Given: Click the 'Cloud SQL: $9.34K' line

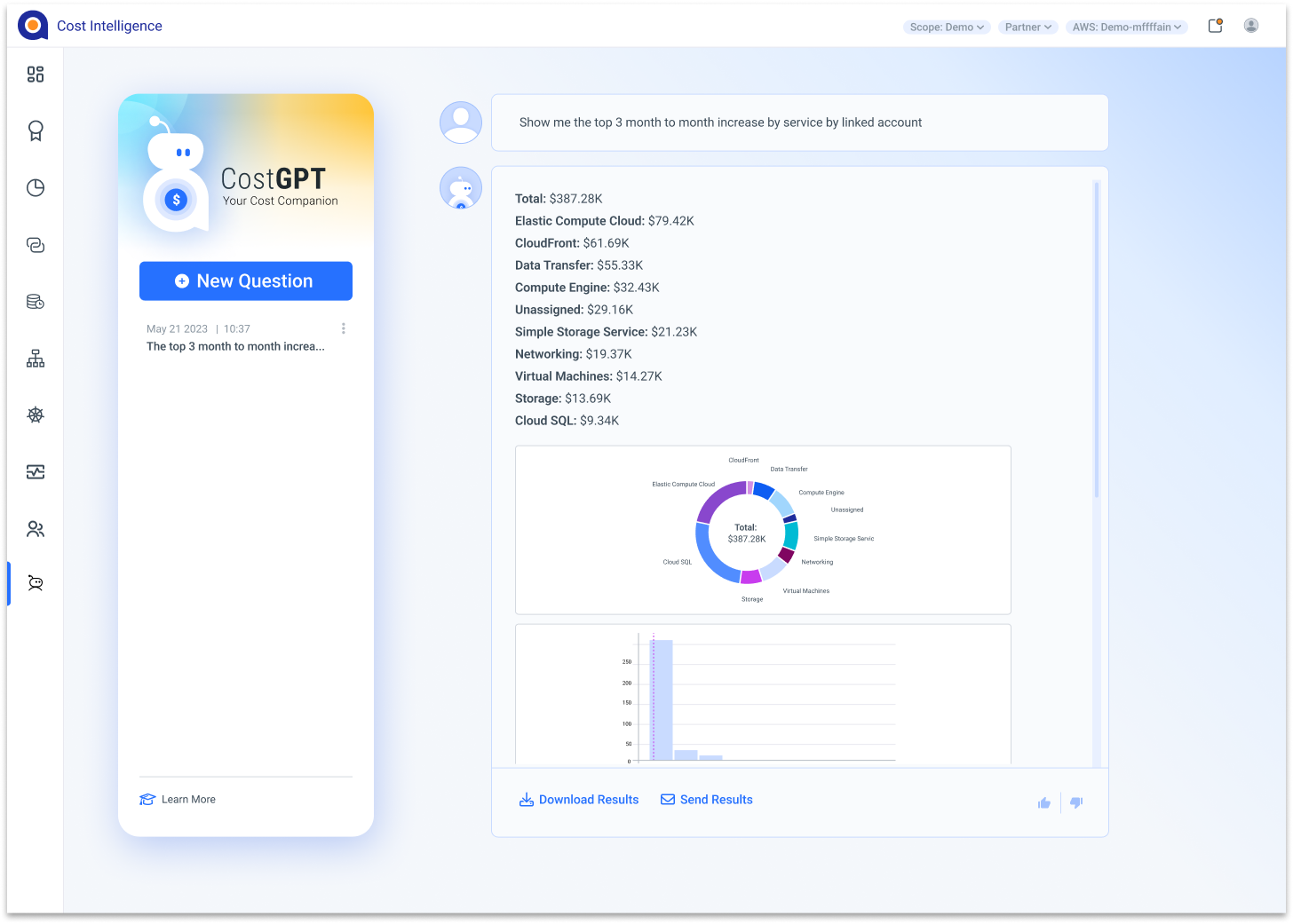Looking at the screenshot, I should click(567, 421).
